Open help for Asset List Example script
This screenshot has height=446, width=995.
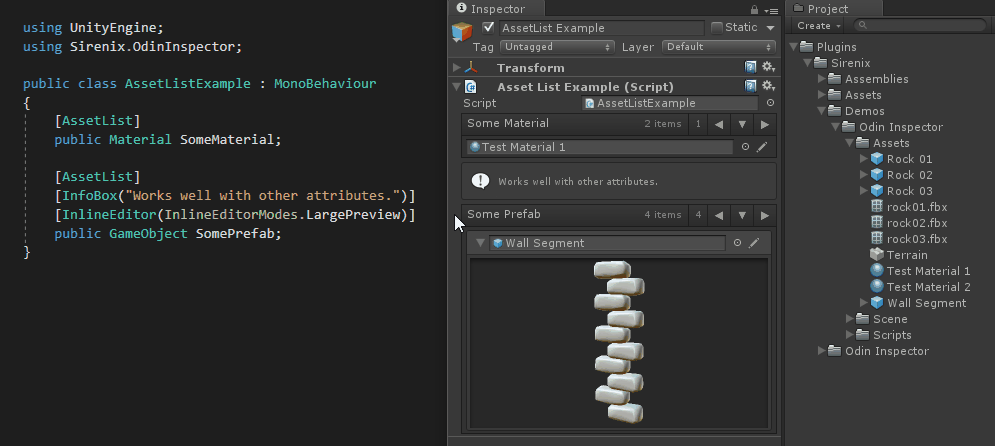(751, 86)
